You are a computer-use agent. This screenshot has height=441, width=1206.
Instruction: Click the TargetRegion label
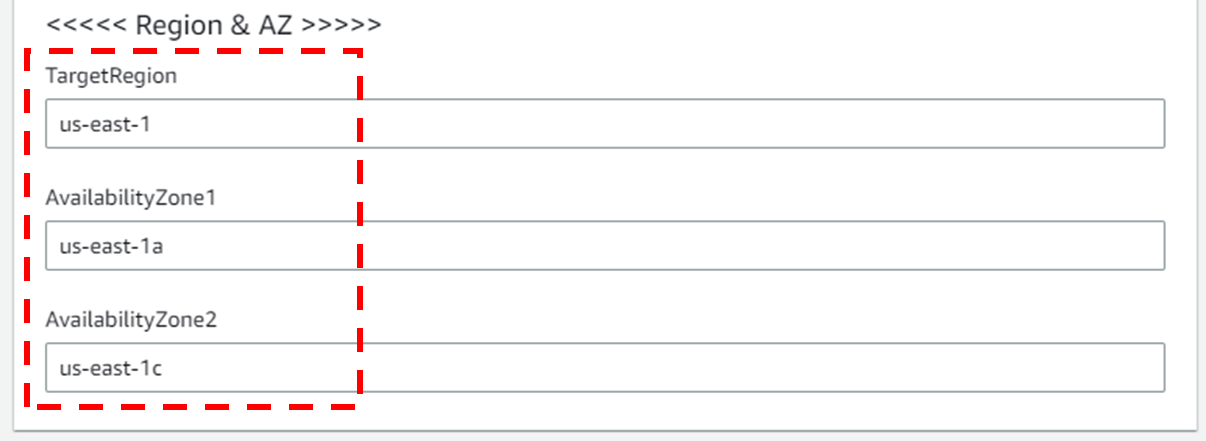[x=111, y=76]
